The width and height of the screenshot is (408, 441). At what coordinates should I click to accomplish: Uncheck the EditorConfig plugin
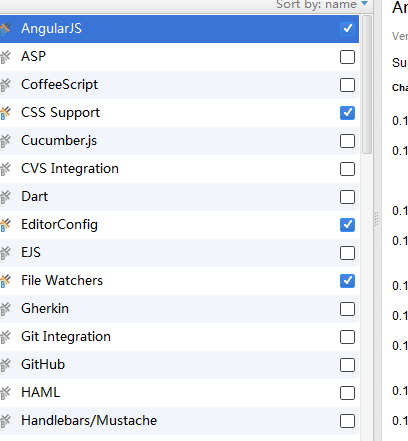pos(347,225)
